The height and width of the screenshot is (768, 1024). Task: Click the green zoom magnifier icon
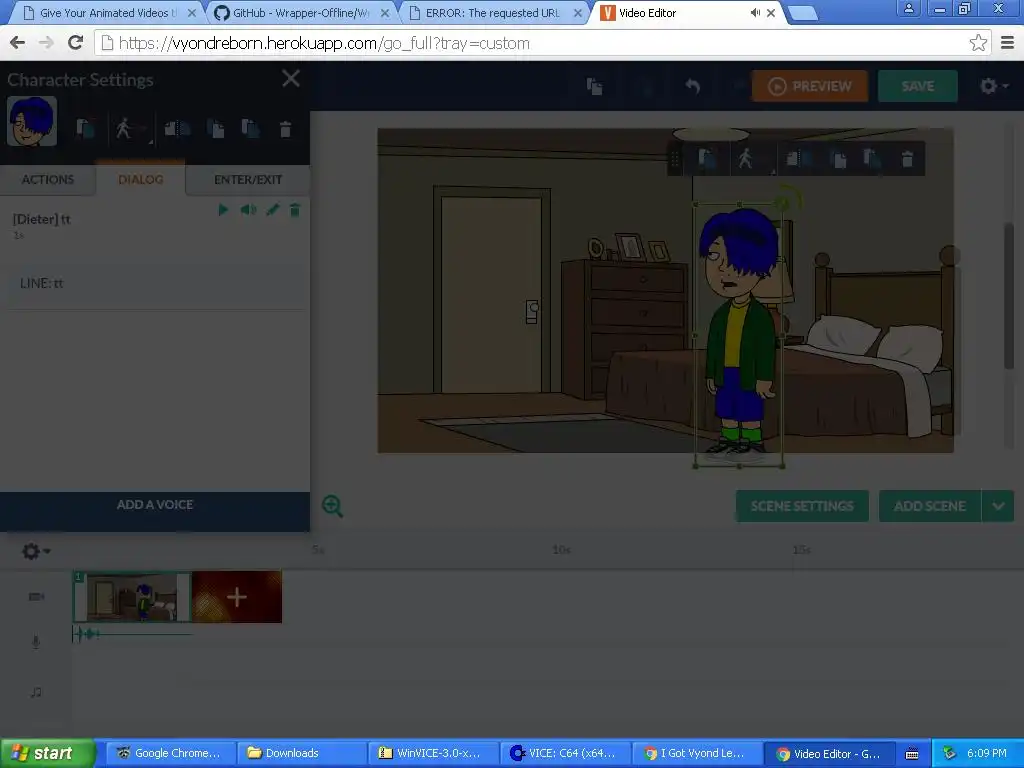pyautogui.click(x=332, y=505)
